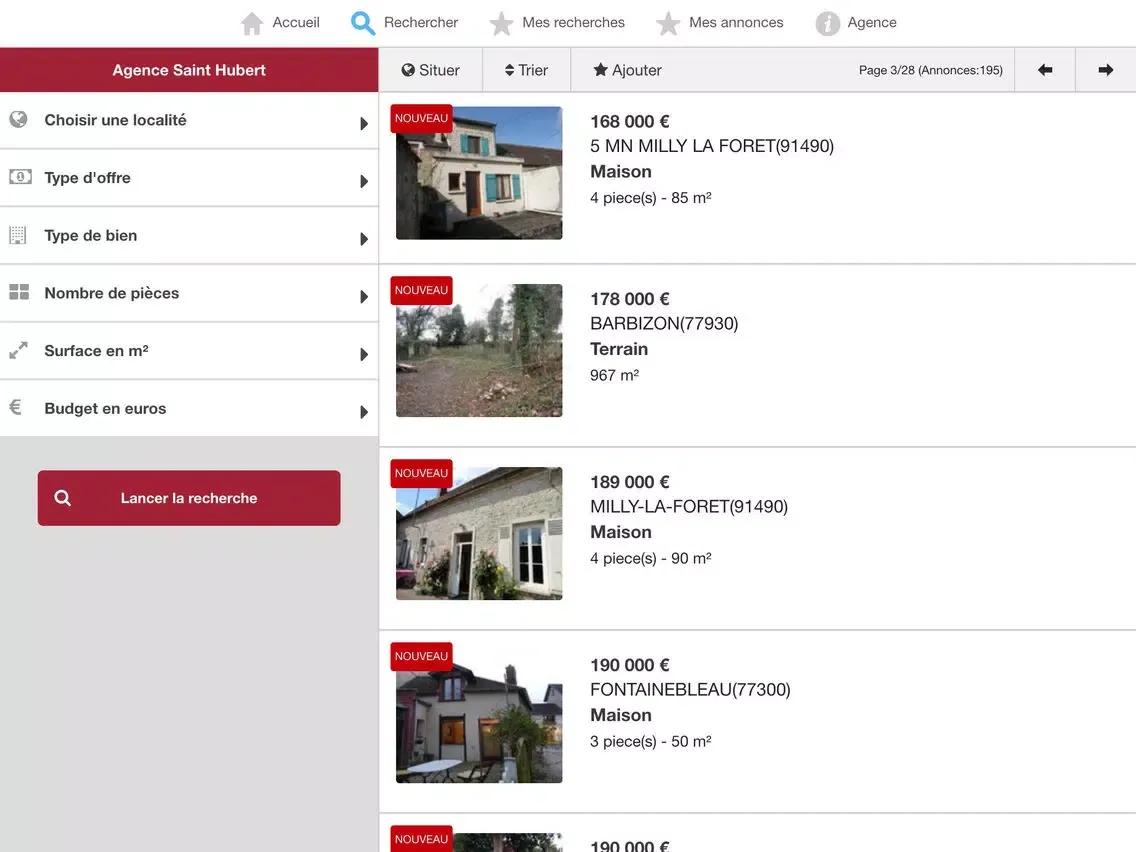
Task: Click the Accueil home icon
Action: click(251, 23)
